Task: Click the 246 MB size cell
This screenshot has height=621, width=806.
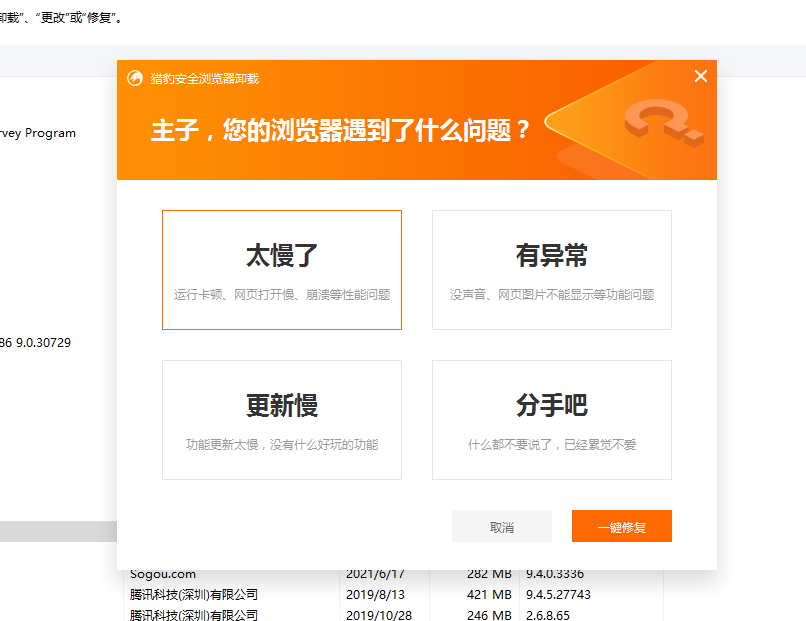Action: [489, 615]
